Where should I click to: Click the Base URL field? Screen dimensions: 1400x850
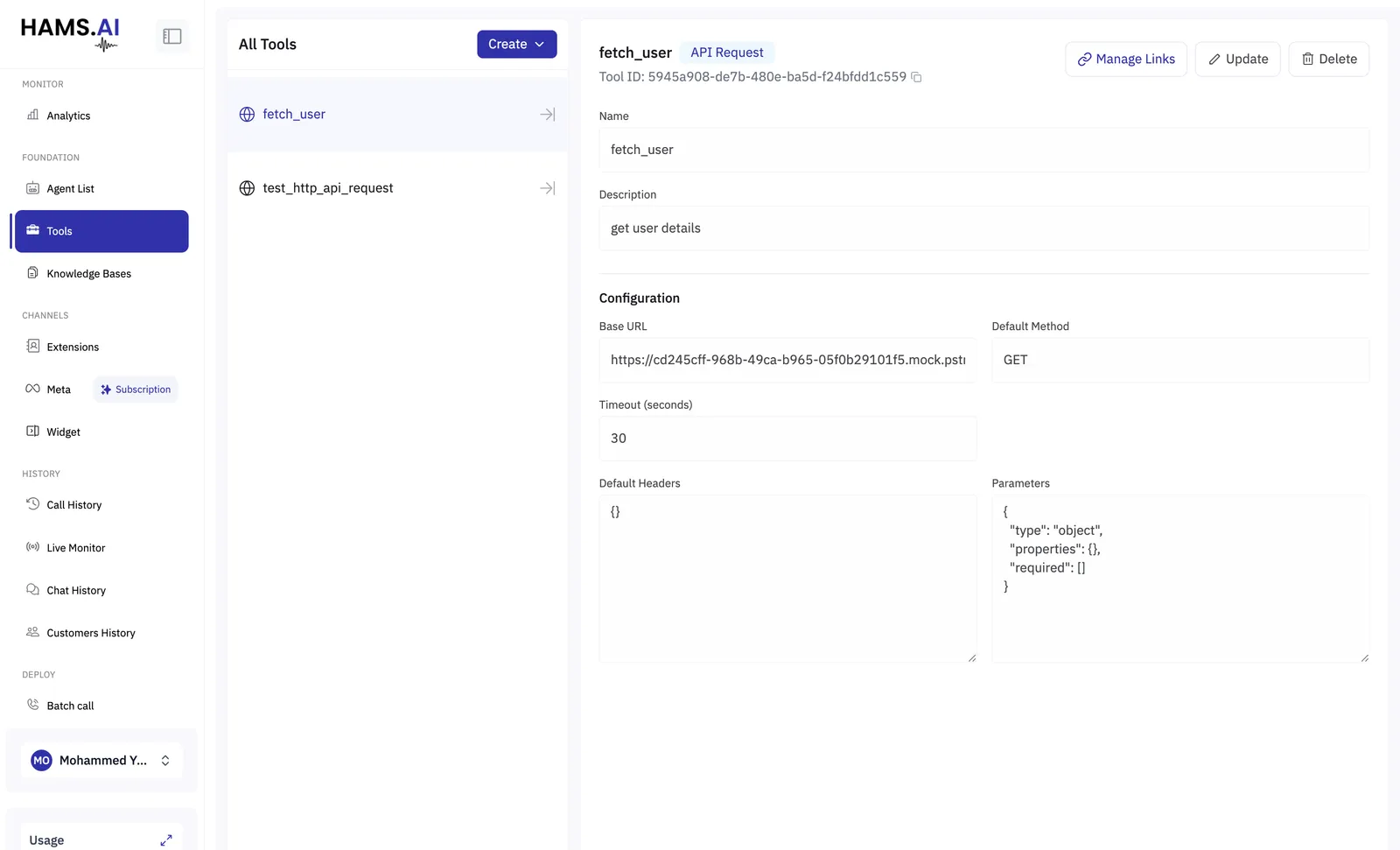point(787,360)
